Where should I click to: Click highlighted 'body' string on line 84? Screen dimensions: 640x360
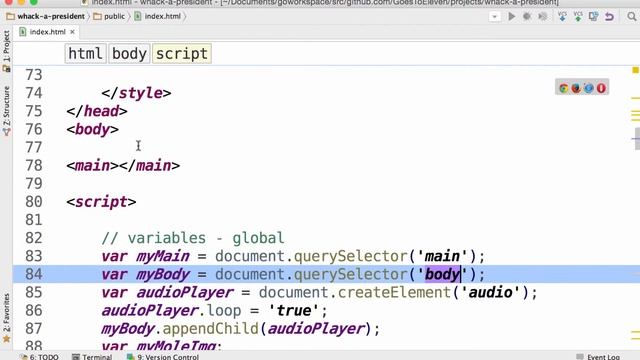coord(442,274)
